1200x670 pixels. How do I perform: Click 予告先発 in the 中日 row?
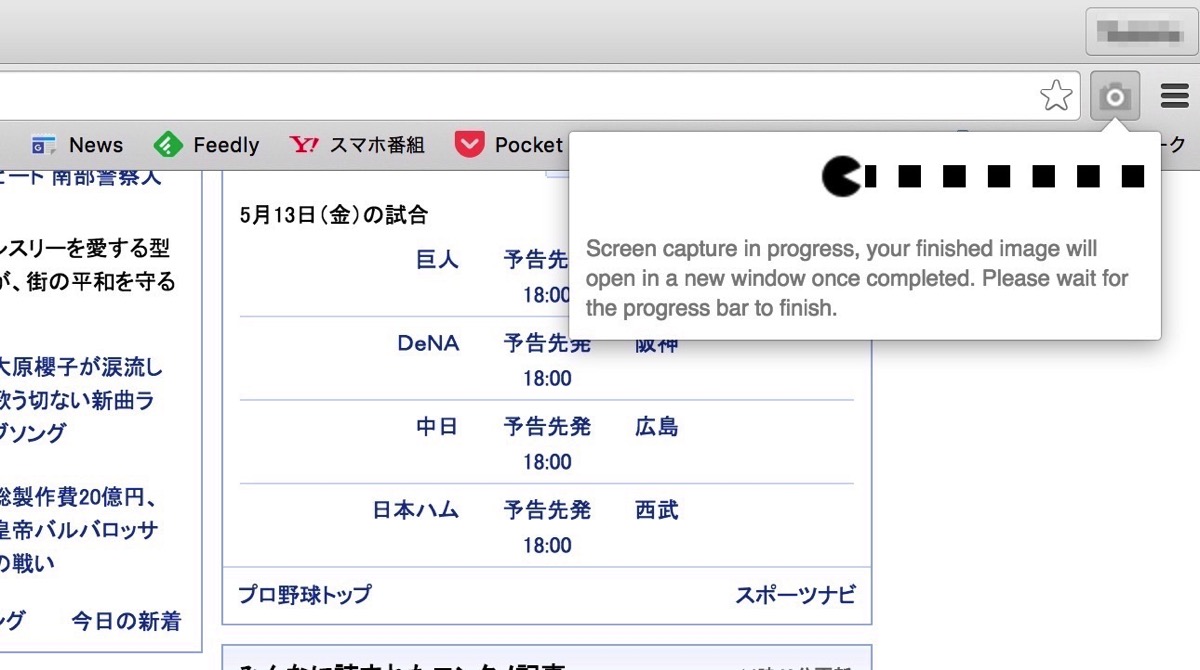(x=547, y=427)
